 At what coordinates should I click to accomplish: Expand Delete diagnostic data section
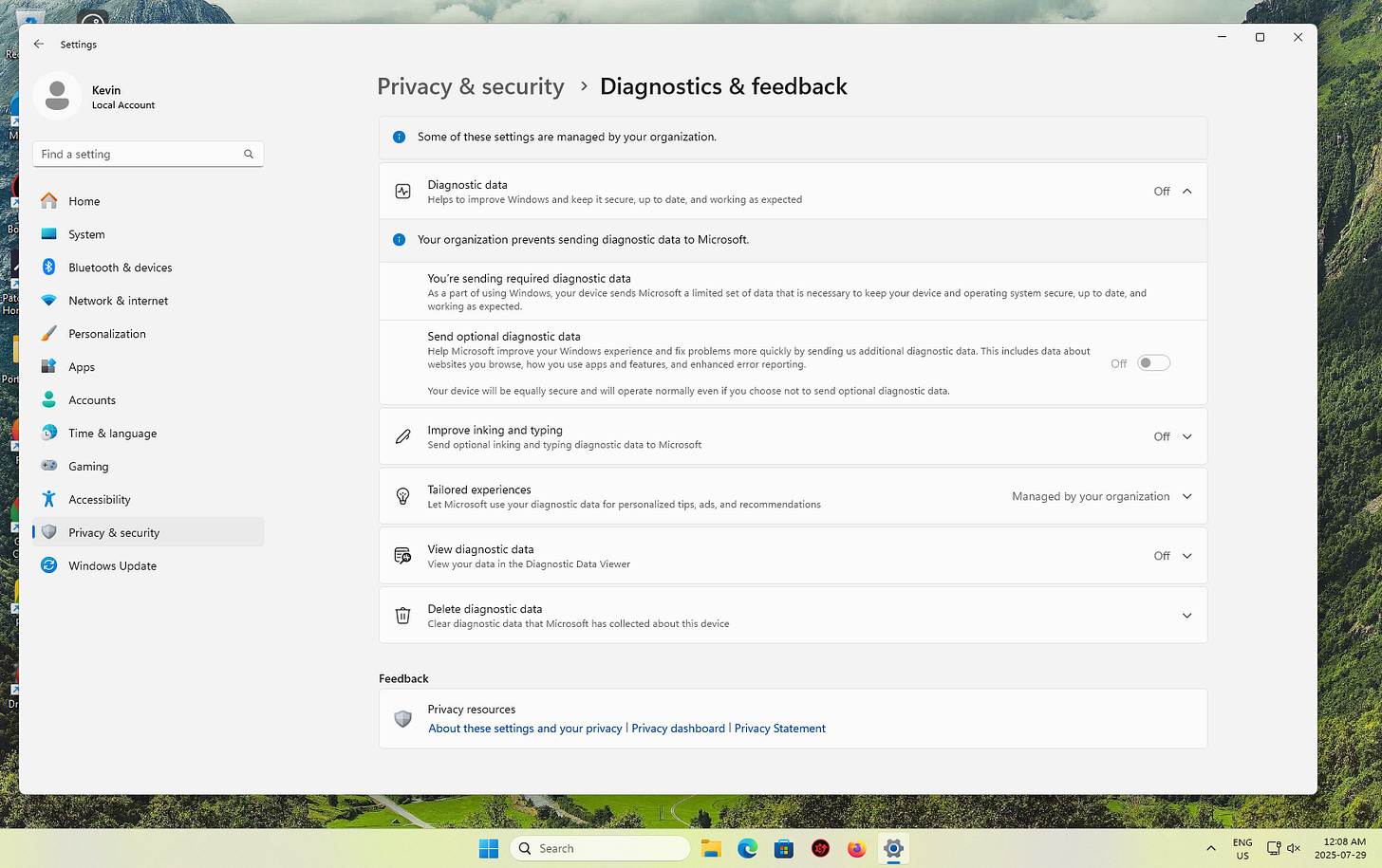coord(1186,616)
